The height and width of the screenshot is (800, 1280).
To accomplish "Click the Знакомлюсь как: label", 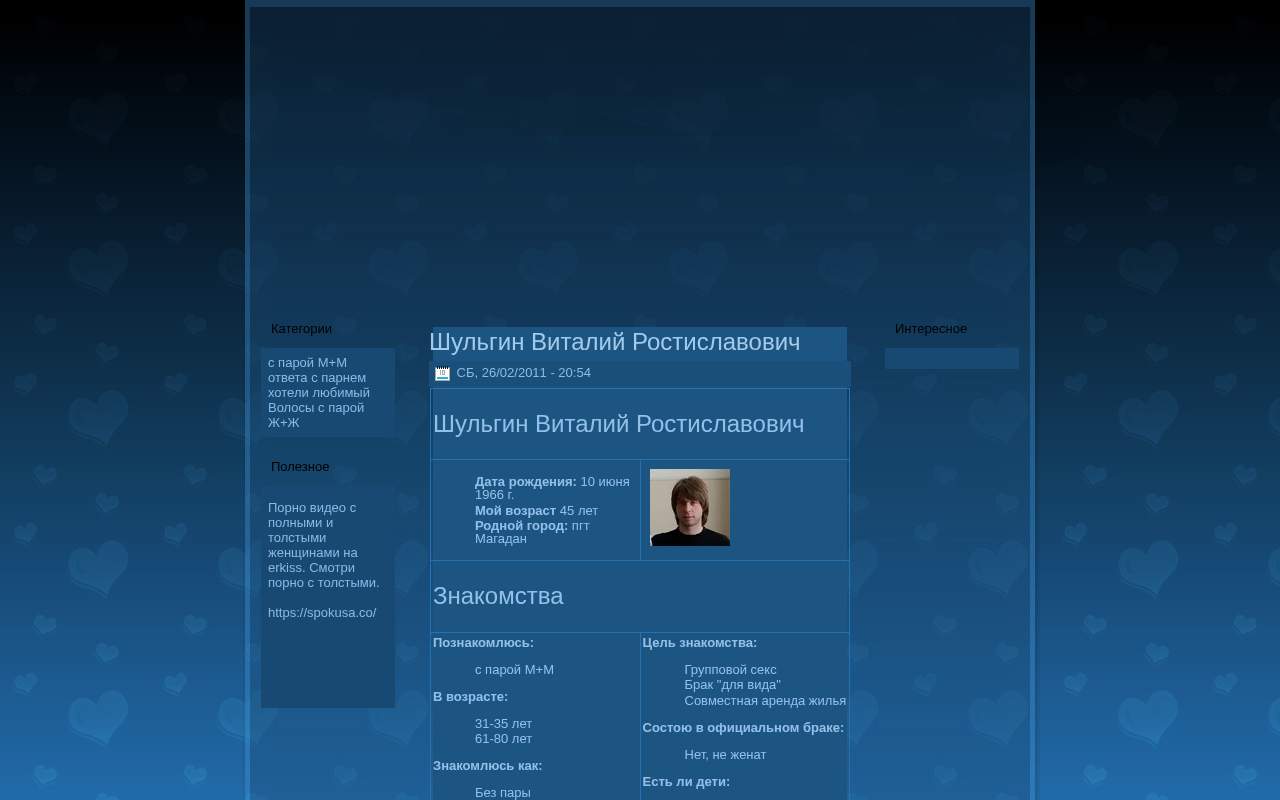I will tap(488, 766).
